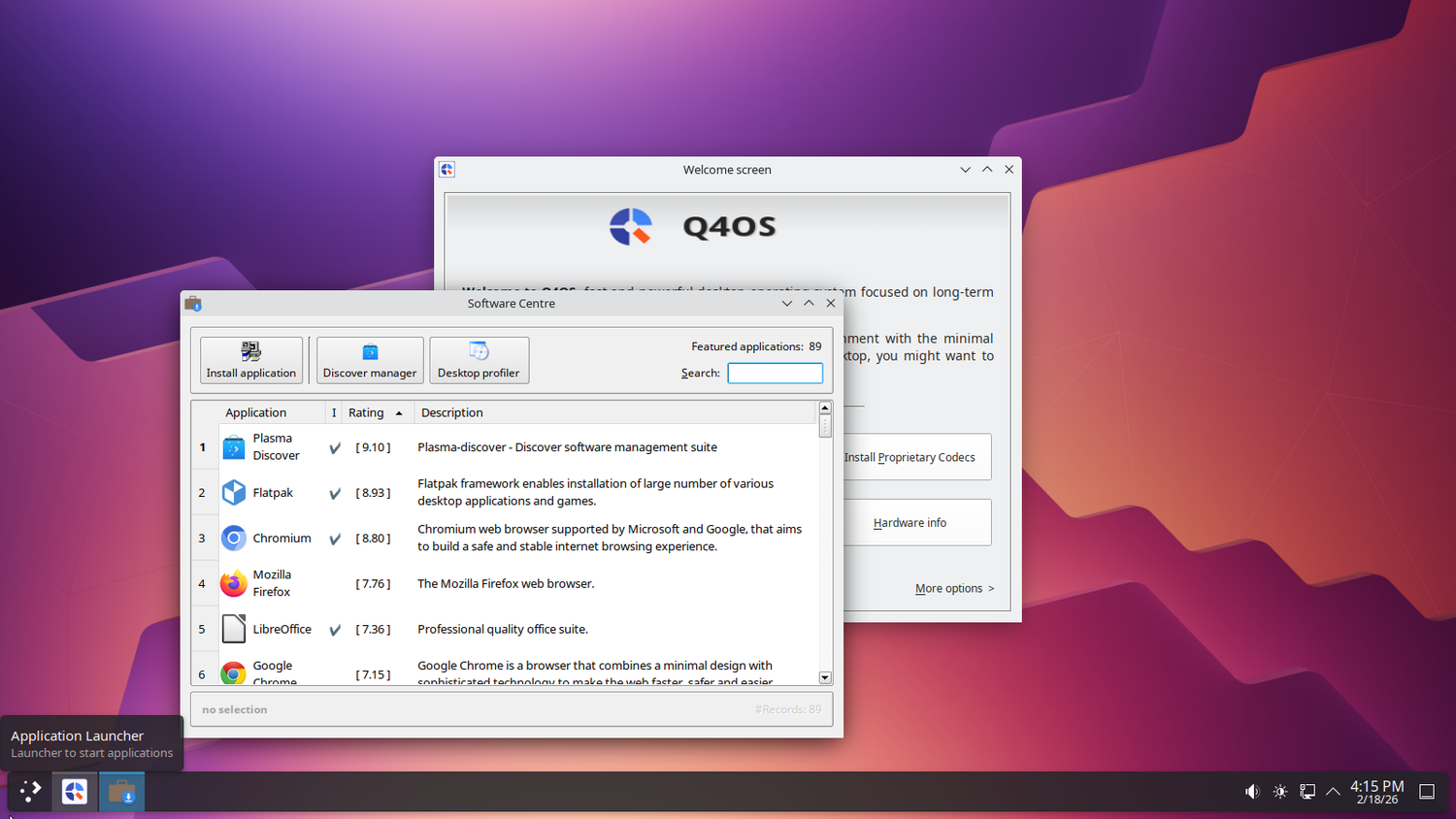Open the volume tray icon
1456x819 pixels.
[x=1252, y=792]
